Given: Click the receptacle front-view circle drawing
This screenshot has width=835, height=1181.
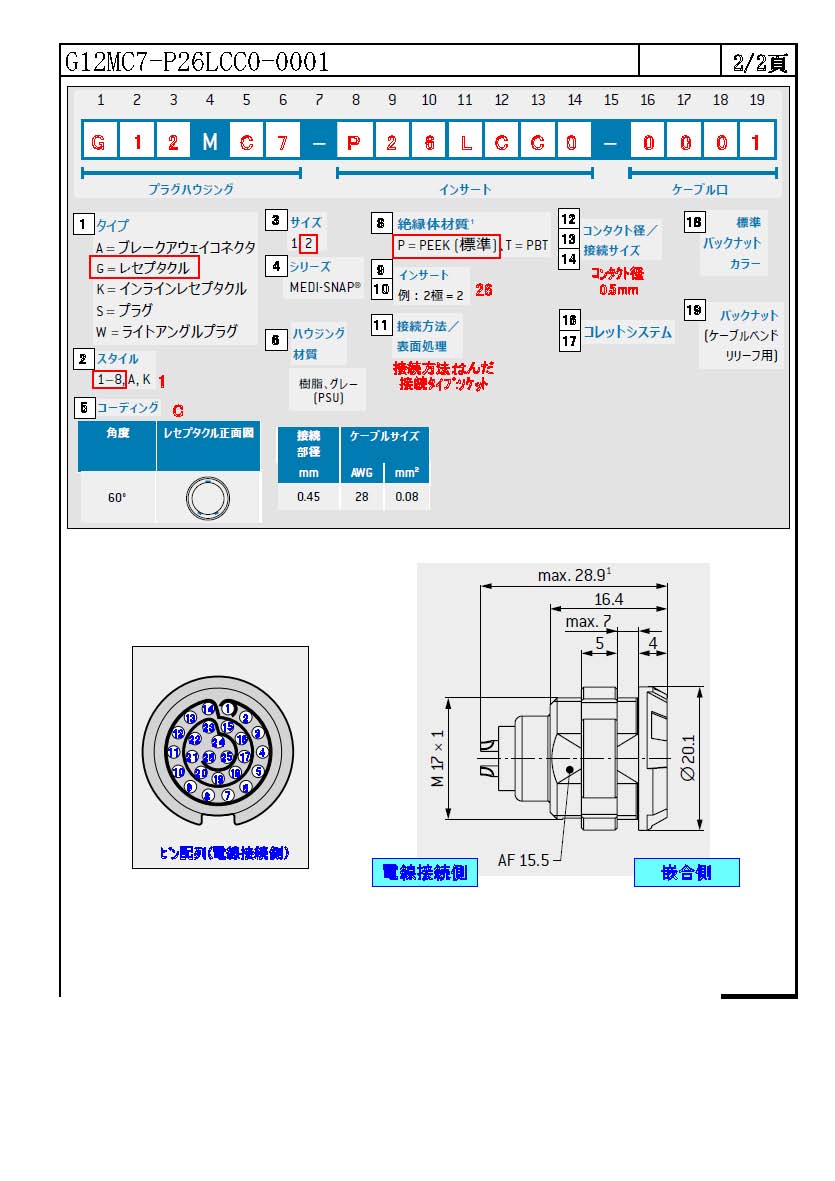Looking at the screenshot, I should [x=208, y=498].
